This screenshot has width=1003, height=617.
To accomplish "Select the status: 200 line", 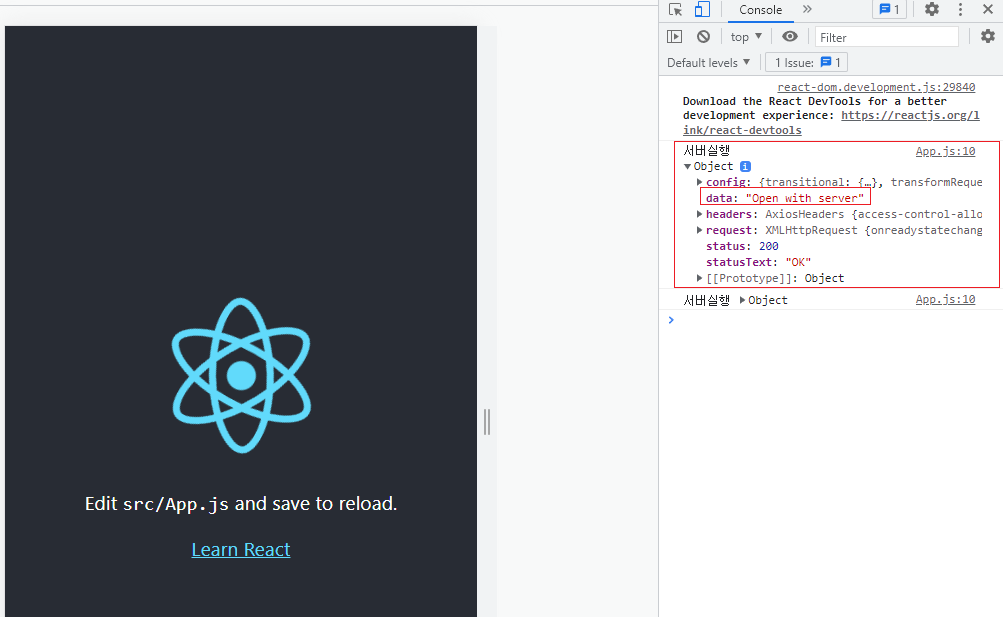I will [742, 246].
